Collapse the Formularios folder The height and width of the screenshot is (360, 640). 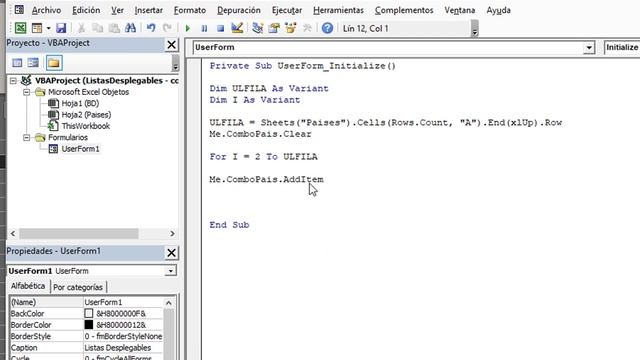[x=27, y=138]
